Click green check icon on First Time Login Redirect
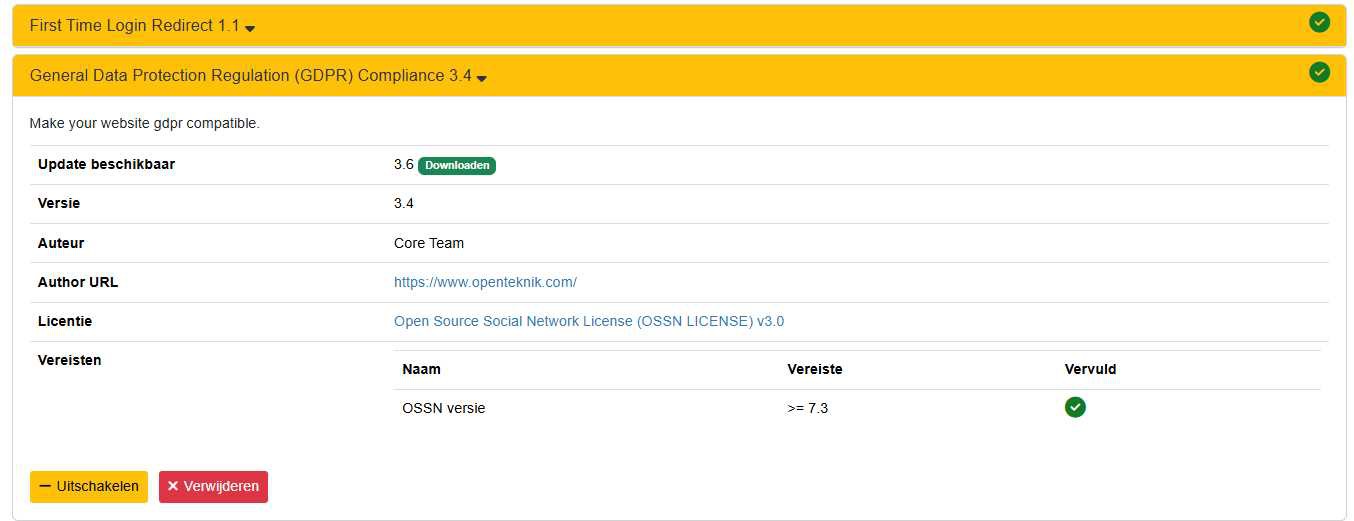 click(x=1319, y=22)
